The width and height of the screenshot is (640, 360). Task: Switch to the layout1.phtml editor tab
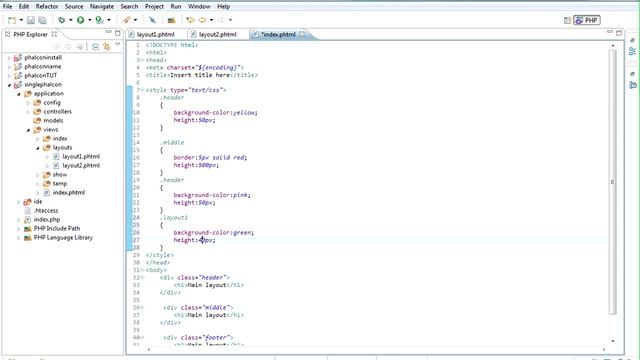(x=155, y=35)
